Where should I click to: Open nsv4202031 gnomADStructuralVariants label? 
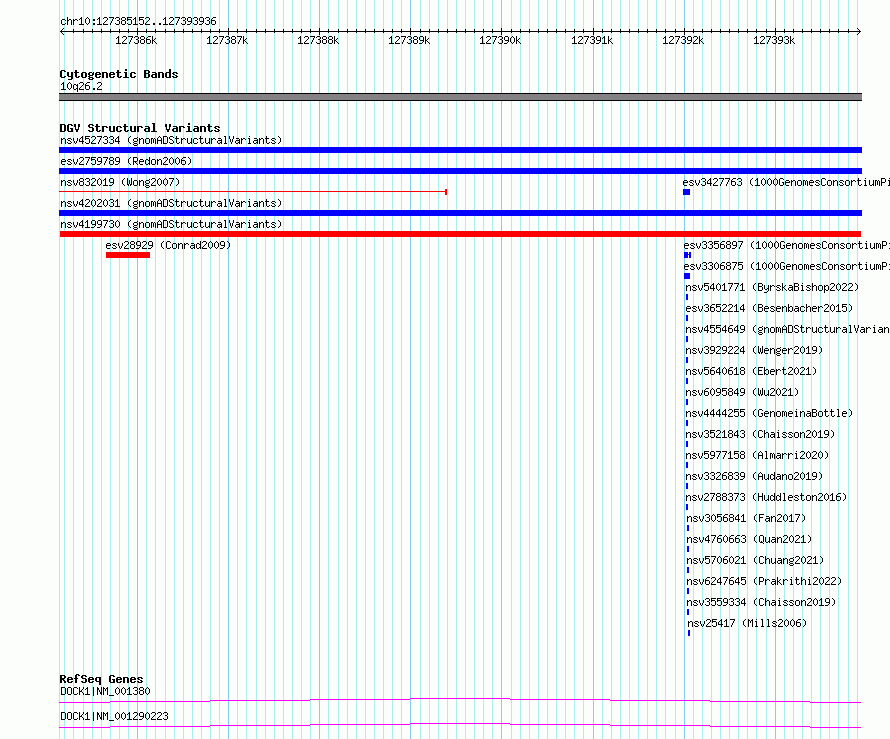(171, 203)
